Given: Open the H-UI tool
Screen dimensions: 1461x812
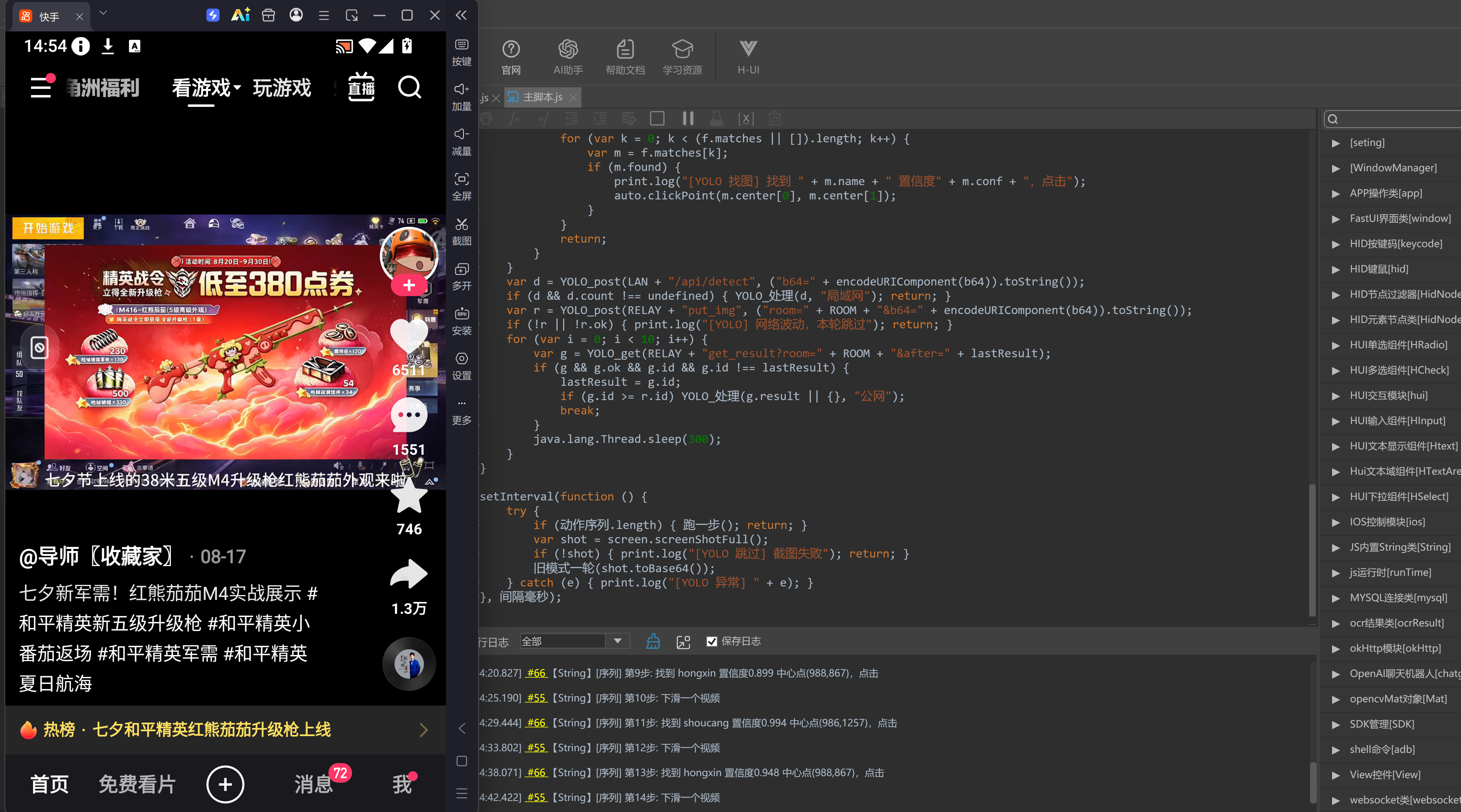Looking at the screenshot, I should click(748, 57).
